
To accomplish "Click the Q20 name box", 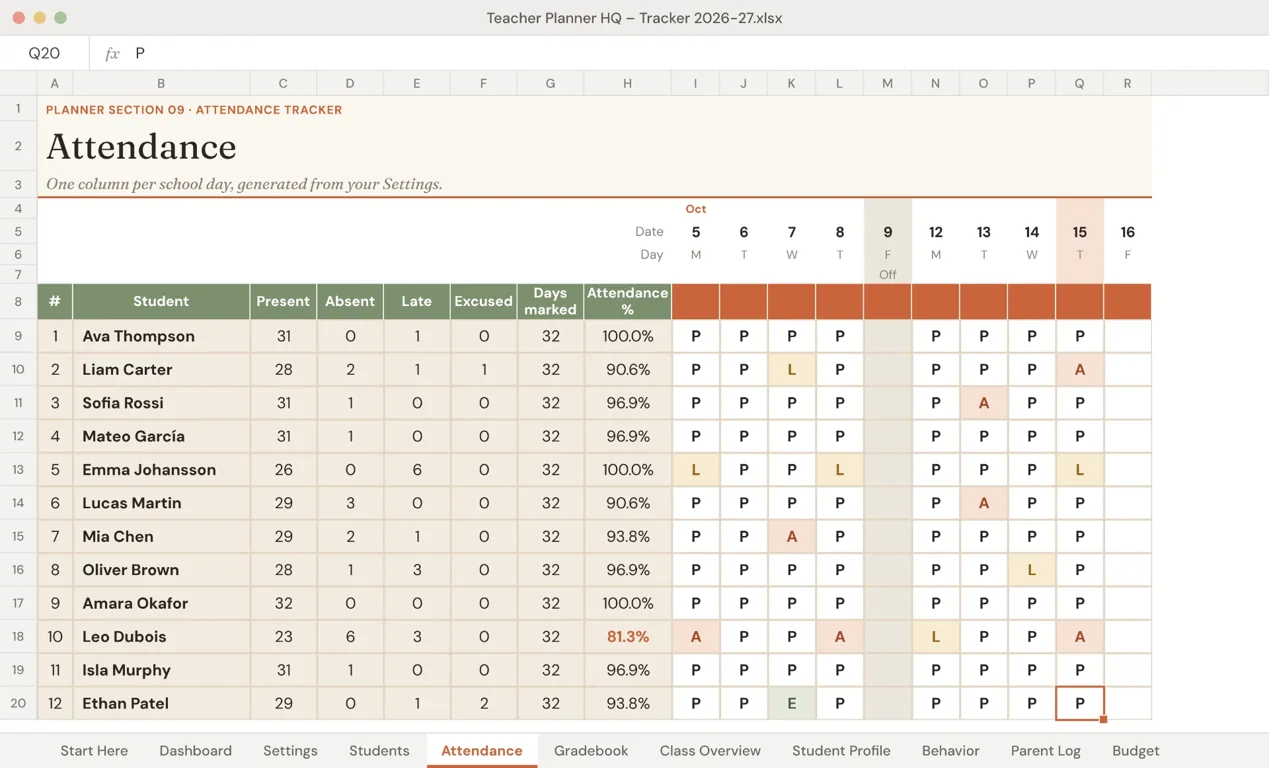I will (x=44, y=53).
